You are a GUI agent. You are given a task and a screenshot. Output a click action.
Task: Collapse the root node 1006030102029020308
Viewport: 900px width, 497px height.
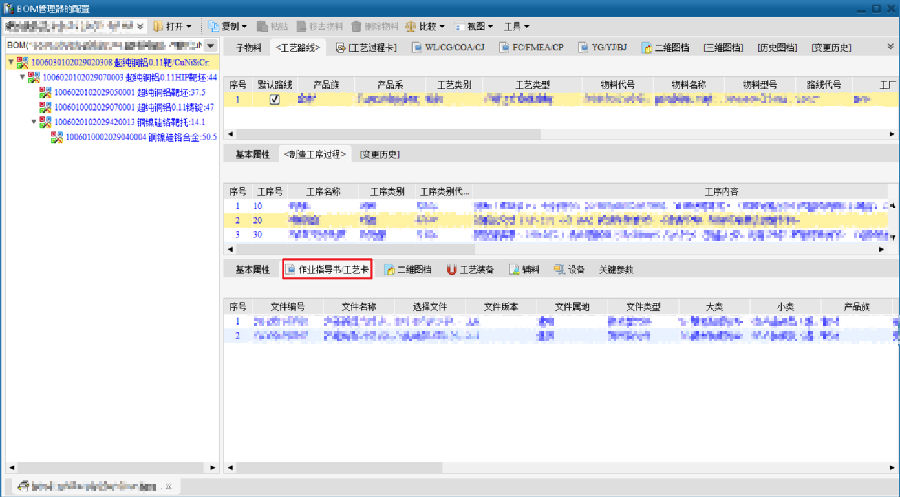point(11,62)
